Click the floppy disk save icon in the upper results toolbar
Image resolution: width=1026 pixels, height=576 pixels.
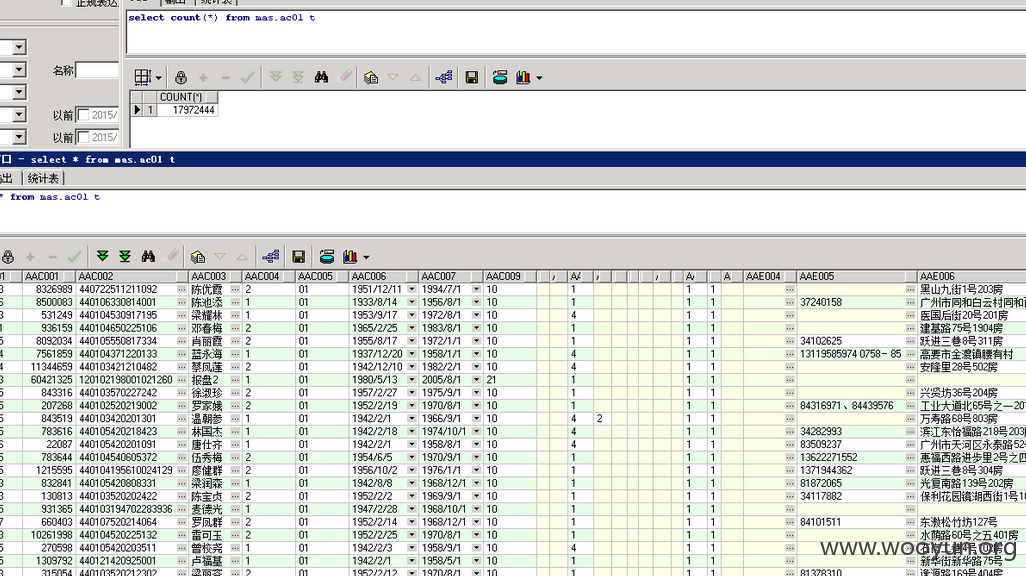click(x=471, y=77)
